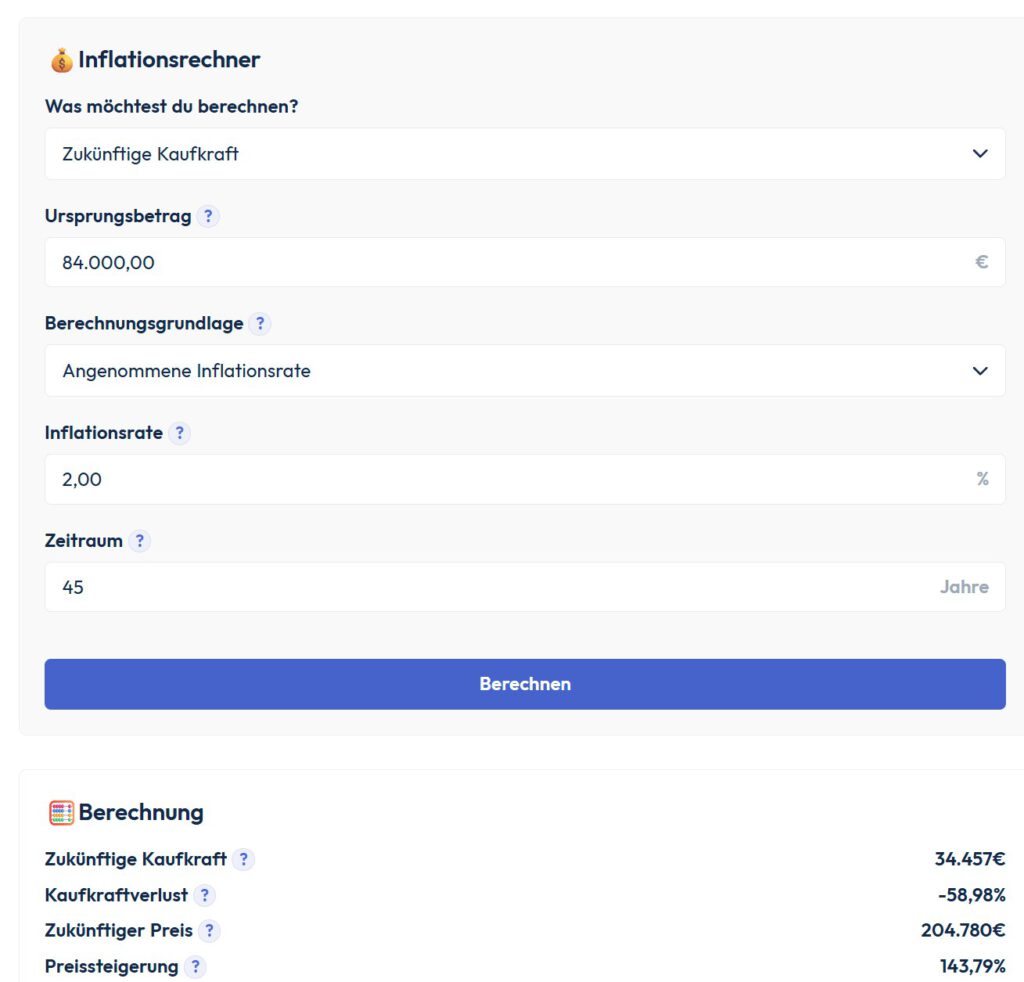The width and height of the screenshot is (1024, 982).
Task: Click the 34.457€ future purchasing power value
Action: click(x=969, y=859)
